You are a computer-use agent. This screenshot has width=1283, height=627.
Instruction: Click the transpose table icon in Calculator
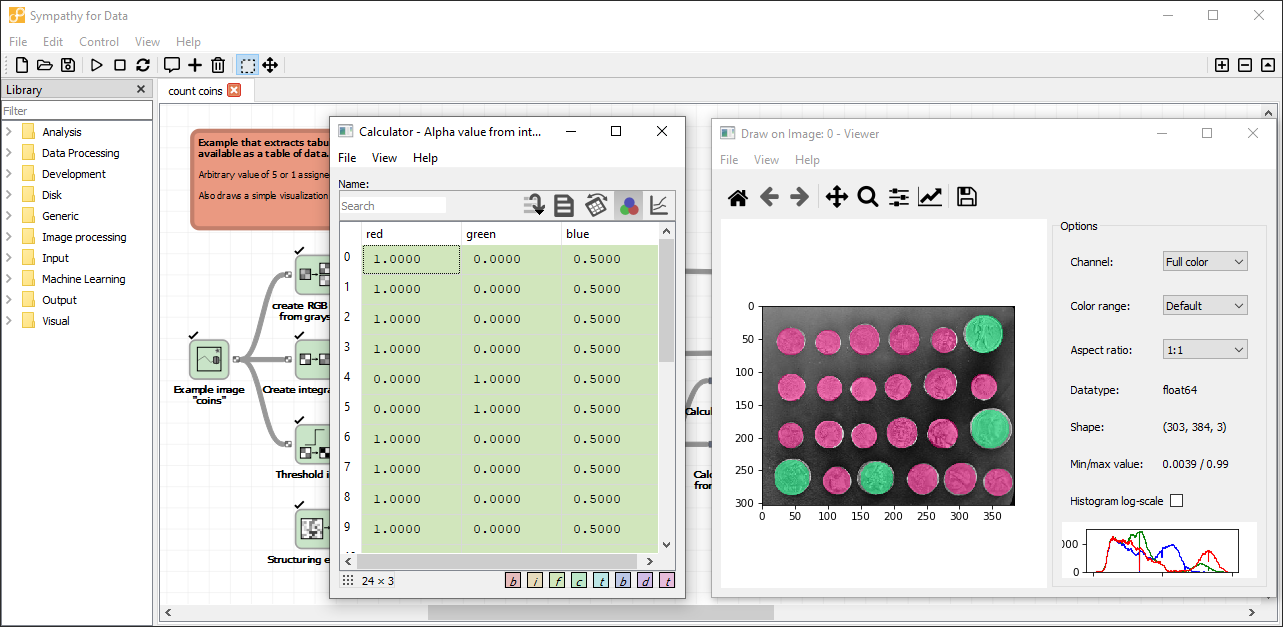(x=597, y=205)
